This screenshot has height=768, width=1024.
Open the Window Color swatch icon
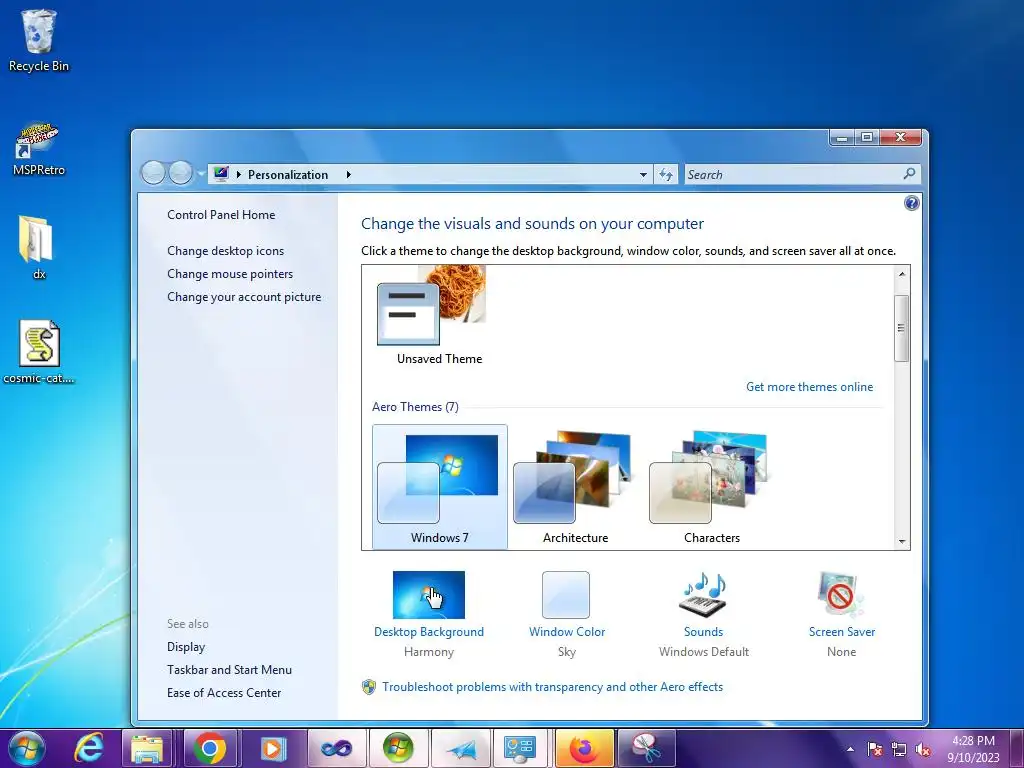(566, 595)
